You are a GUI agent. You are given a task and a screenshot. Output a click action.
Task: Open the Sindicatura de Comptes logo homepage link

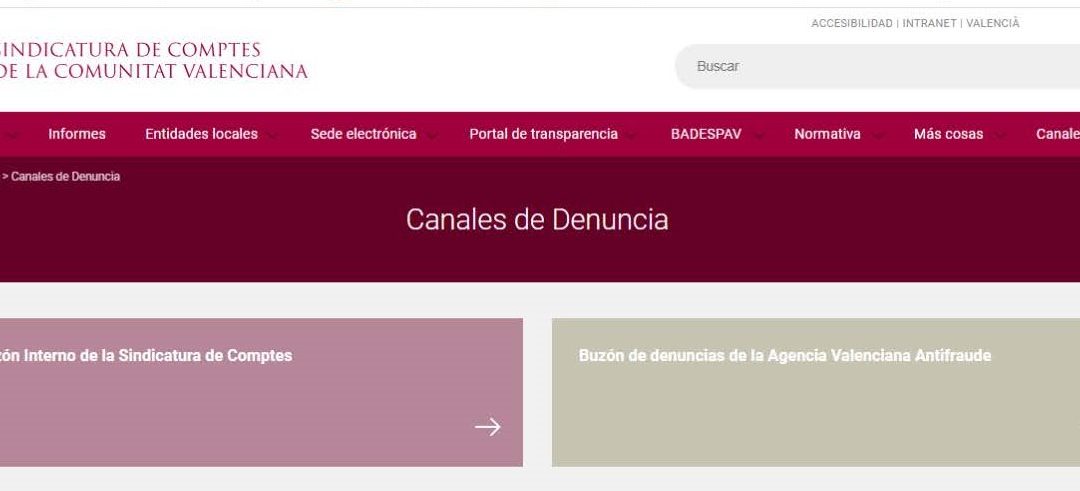pos(153,61)
